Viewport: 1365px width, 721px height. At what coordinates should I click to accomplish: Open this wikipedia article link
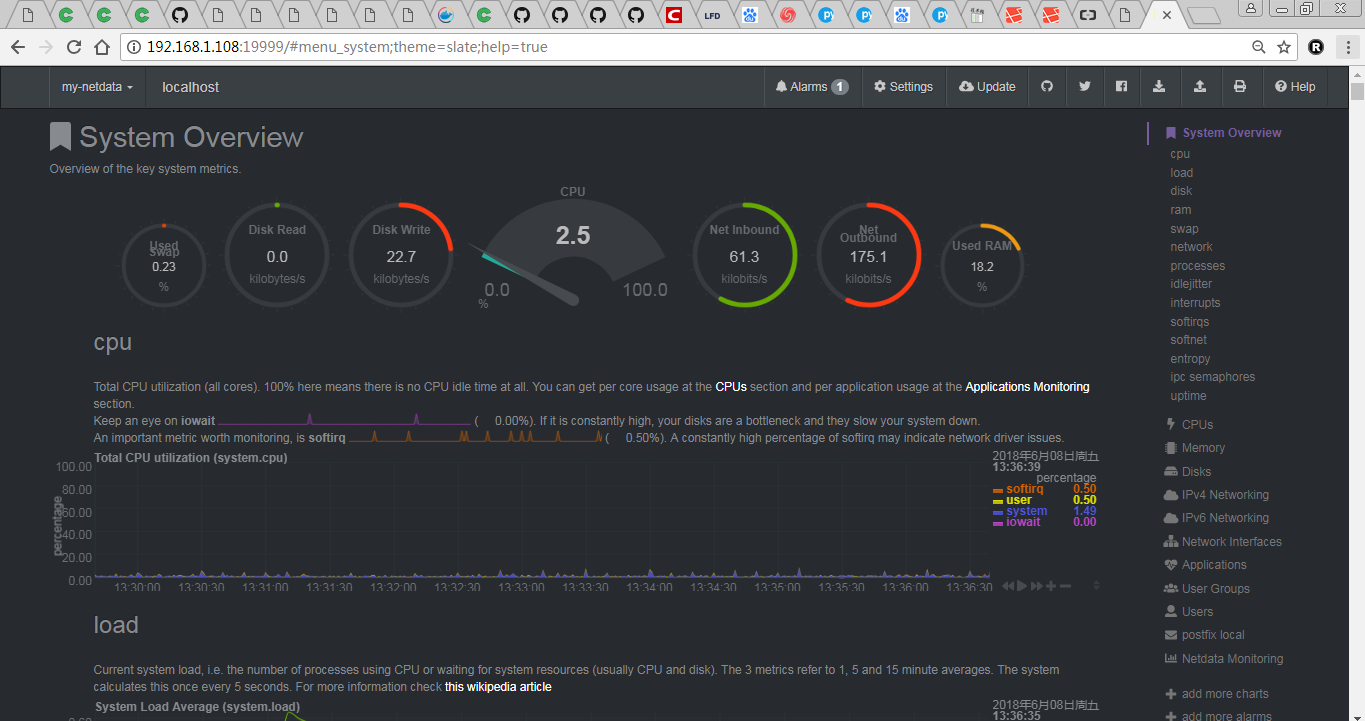(x=498, y=687)
